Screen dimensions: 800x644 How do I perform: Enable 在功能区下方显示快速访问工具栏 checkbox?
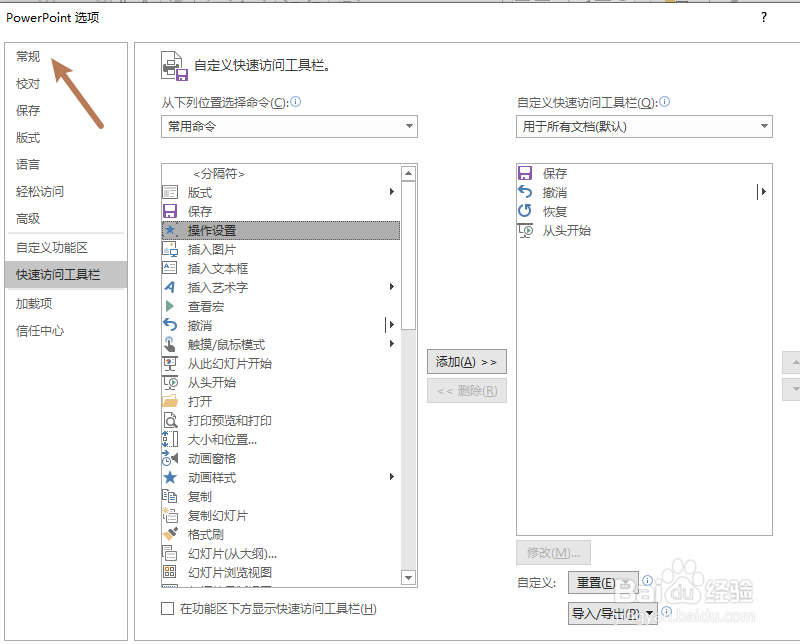pyautogui.click(x=167, y=608)
